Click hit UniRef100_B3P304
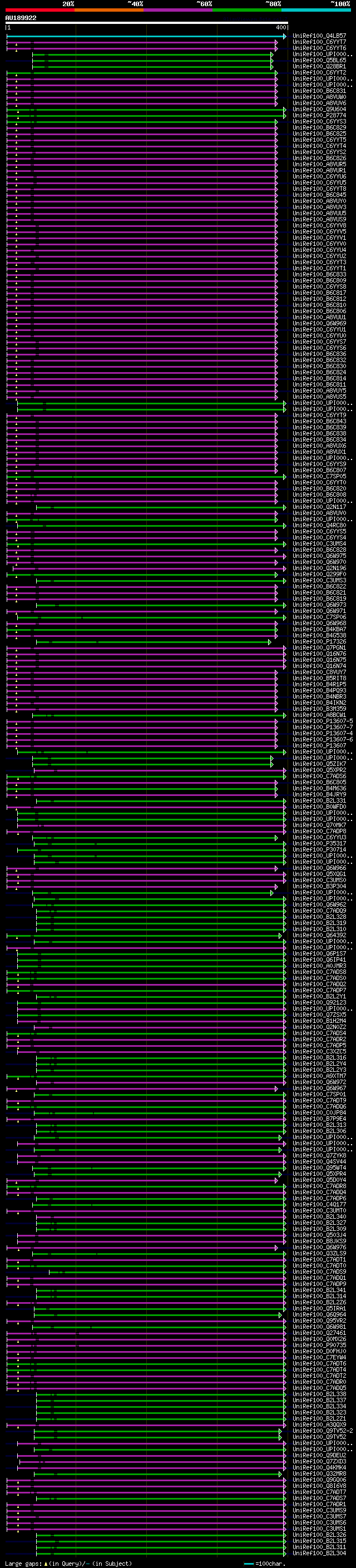Viewport: 356px width, 1568px height. coord(319,886)
